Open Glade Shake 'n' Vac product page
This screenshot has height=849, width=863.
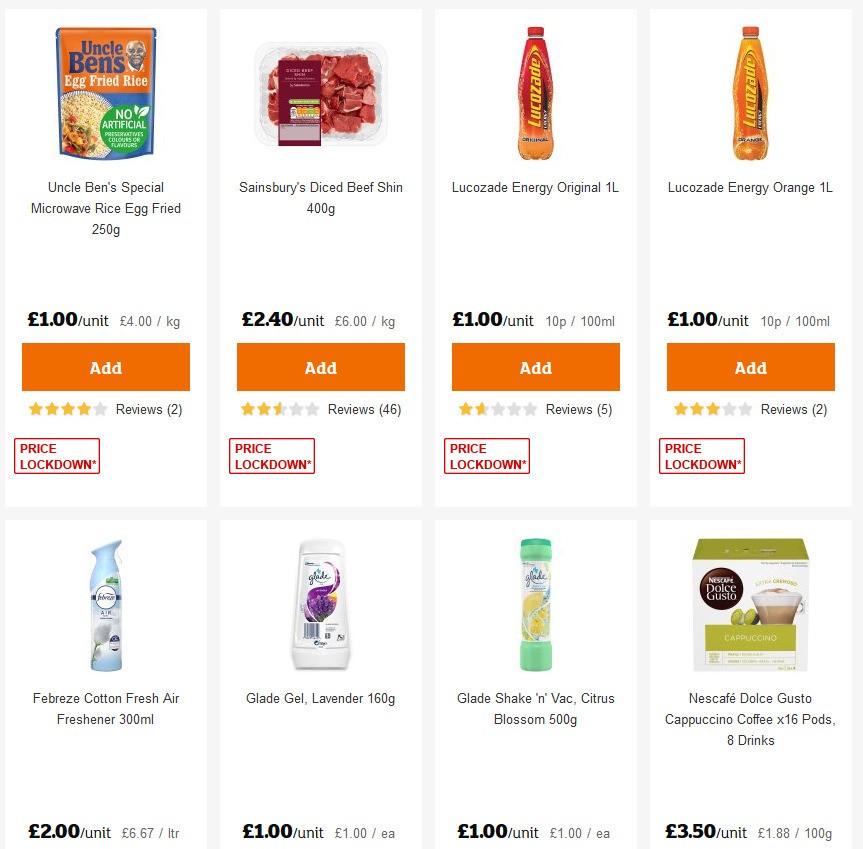coord(535,708)
